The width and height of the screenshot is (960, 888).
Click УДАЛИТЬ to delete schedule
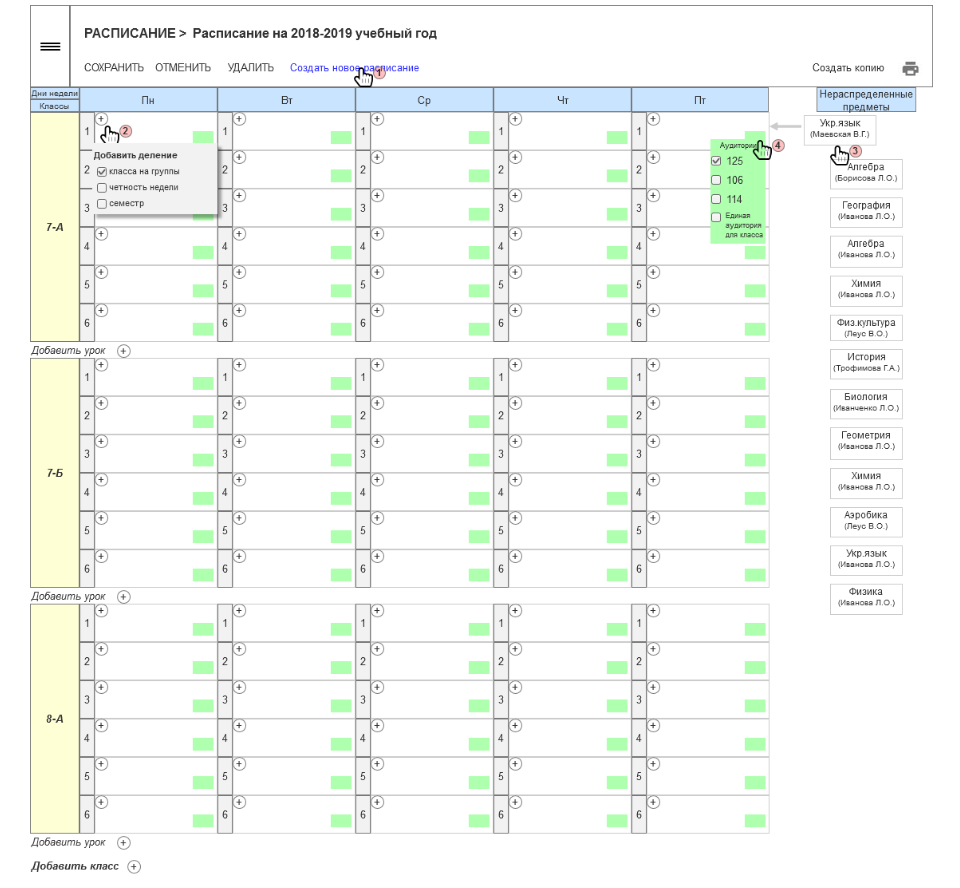[x=250, y=68]
